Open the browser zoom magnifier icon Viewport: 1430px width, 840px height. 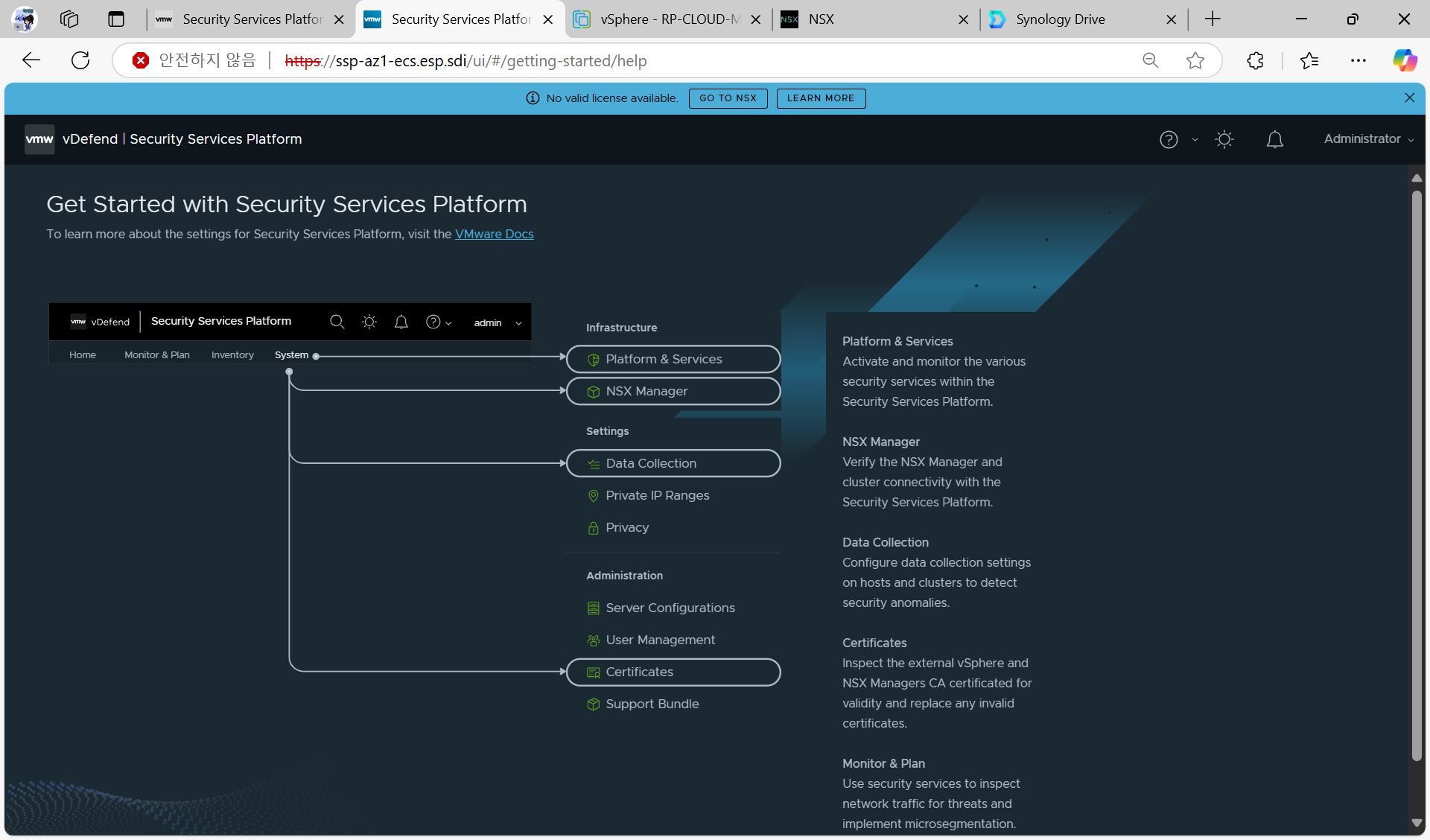[1150, 60]
